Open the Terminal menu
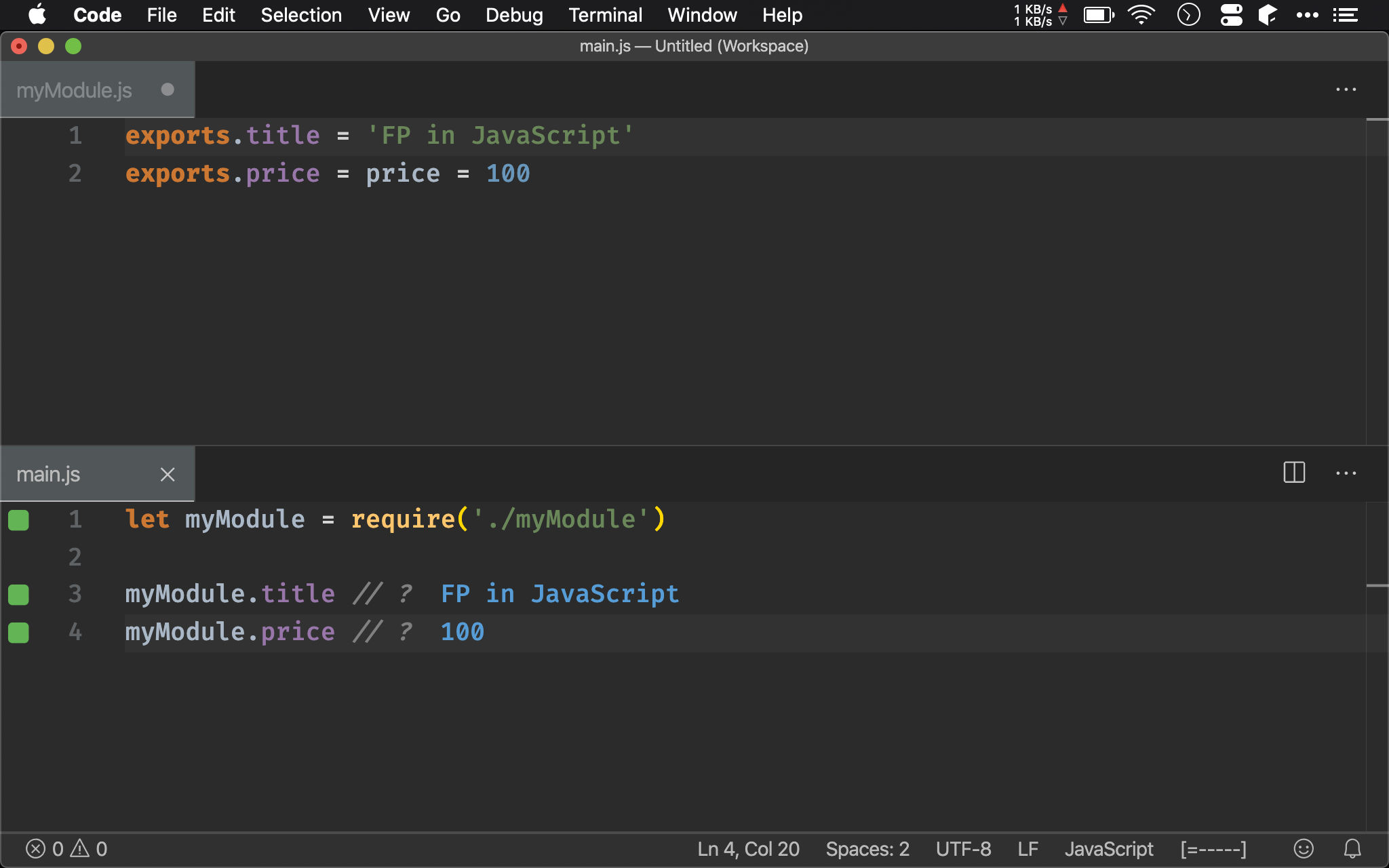 point(605,15)
